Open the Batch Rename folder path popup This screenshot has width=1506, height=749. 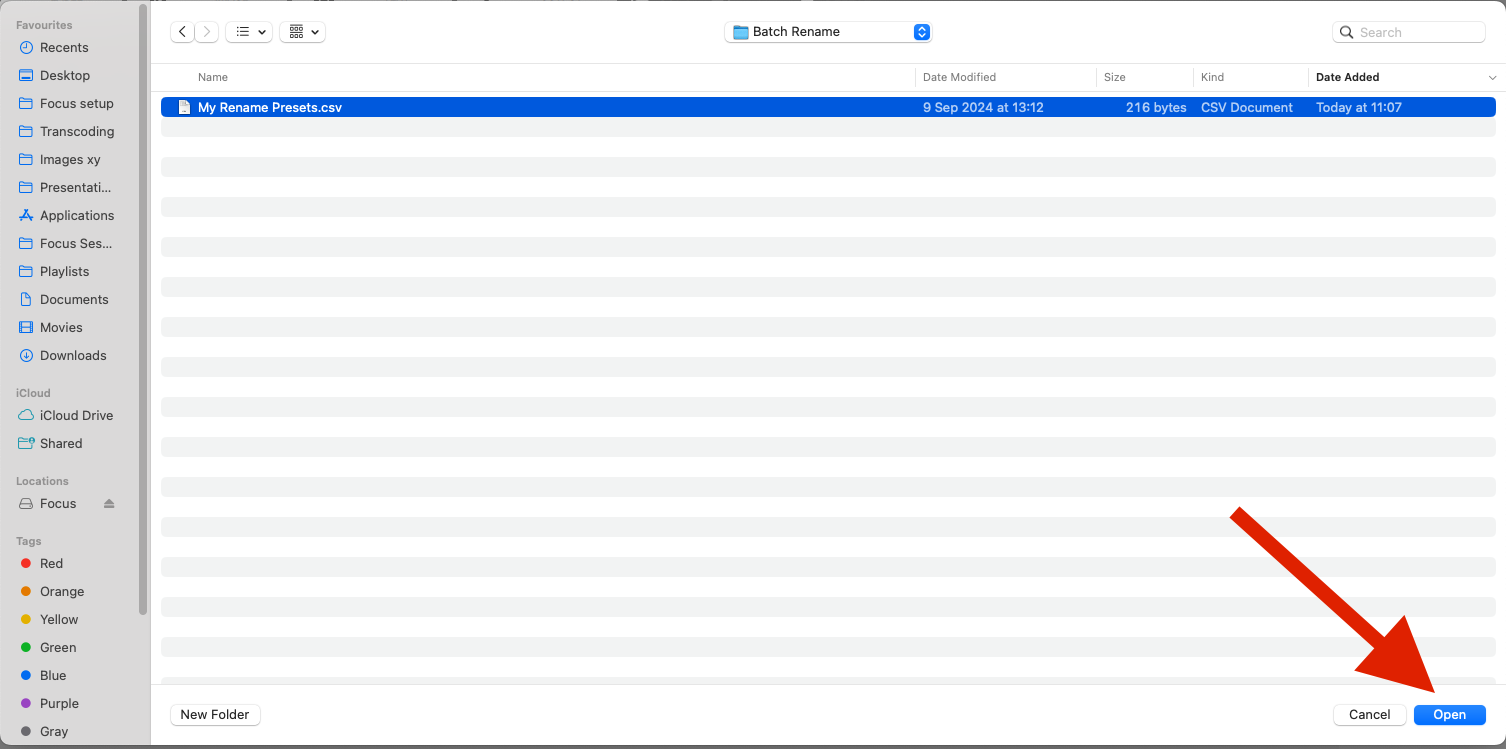coord(828,32)
